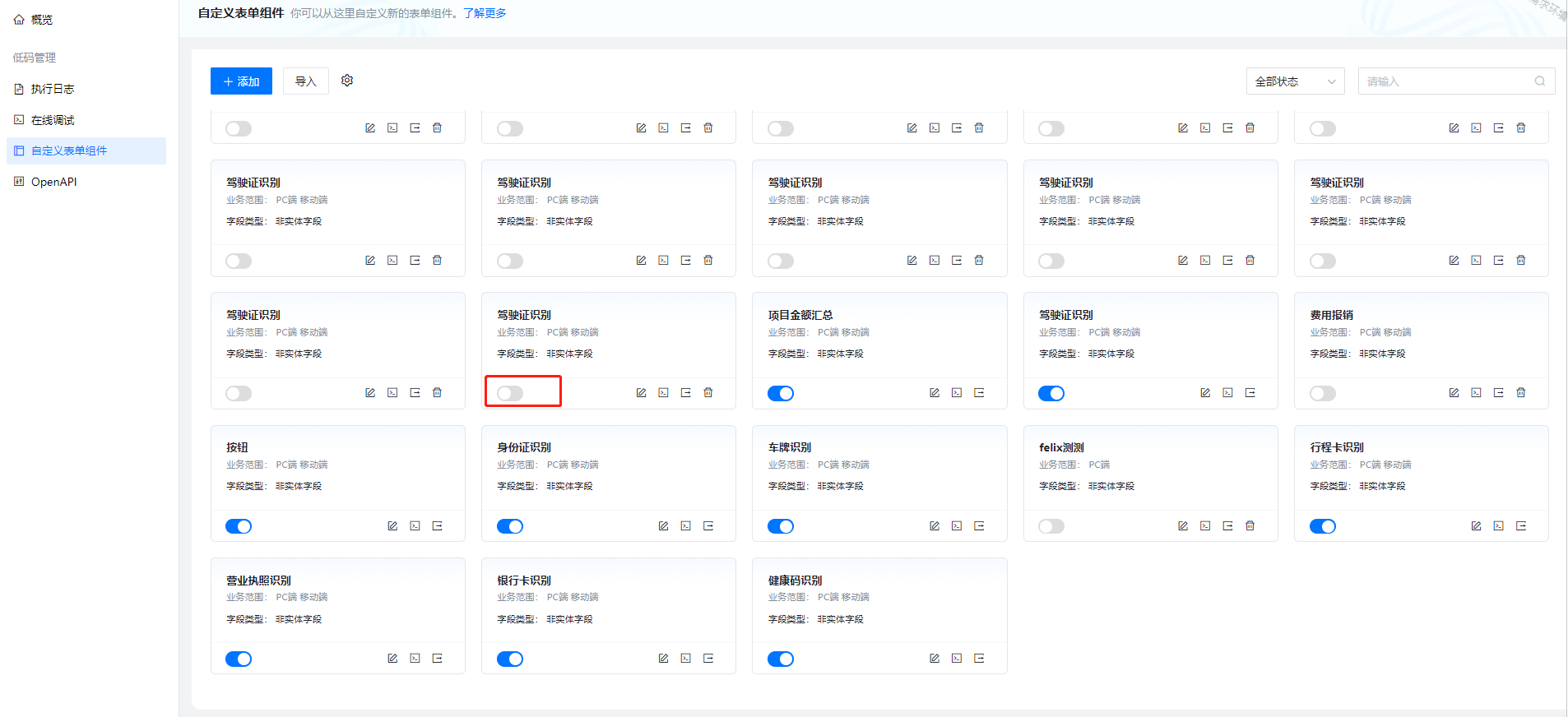
Task: Go to 执行日志 in sidebar
Action: 53,89
